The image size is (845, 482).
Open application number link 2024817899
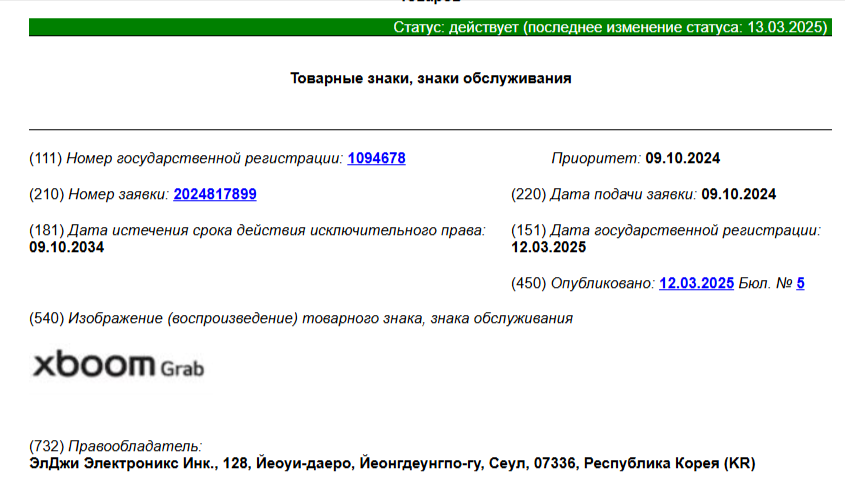pos(214,194)
